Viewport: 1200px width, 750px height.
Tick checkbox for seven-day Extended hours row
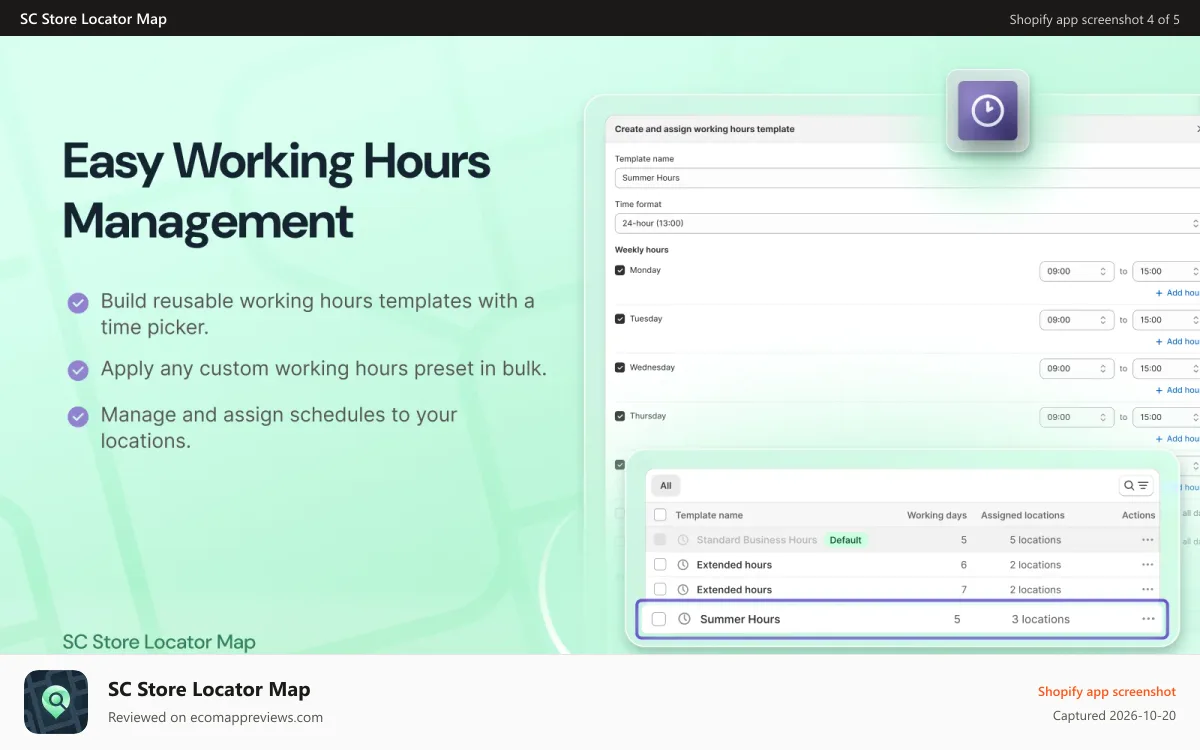(660, 590)
